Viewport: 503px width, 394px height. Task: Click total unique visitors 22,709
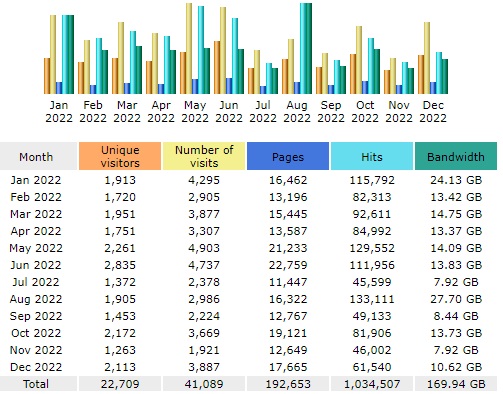(120, 384)
